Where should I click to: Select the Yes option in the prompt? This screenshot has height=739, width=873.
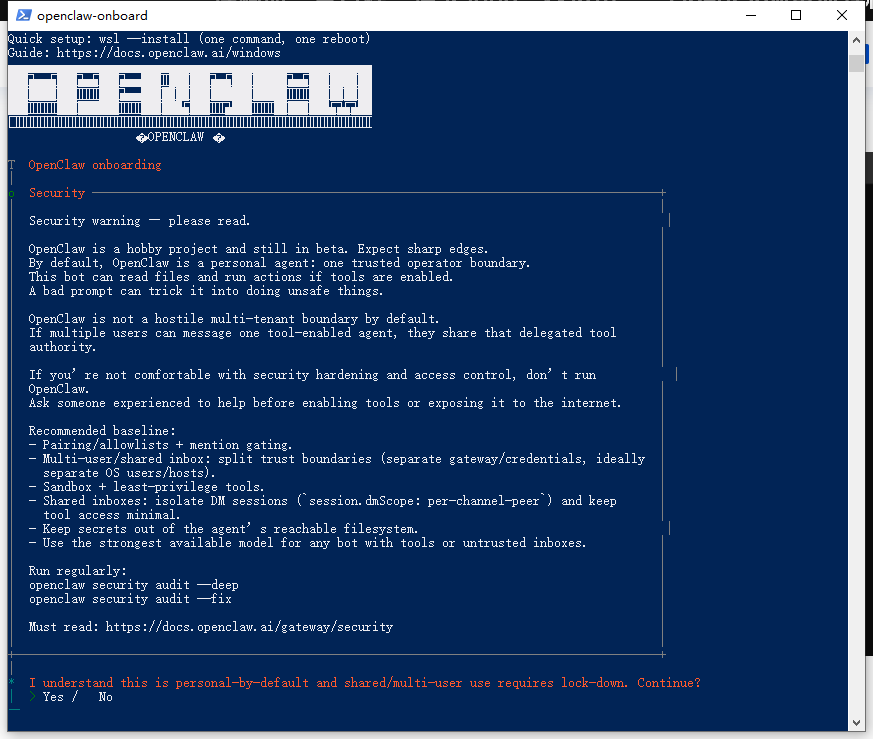53,697
